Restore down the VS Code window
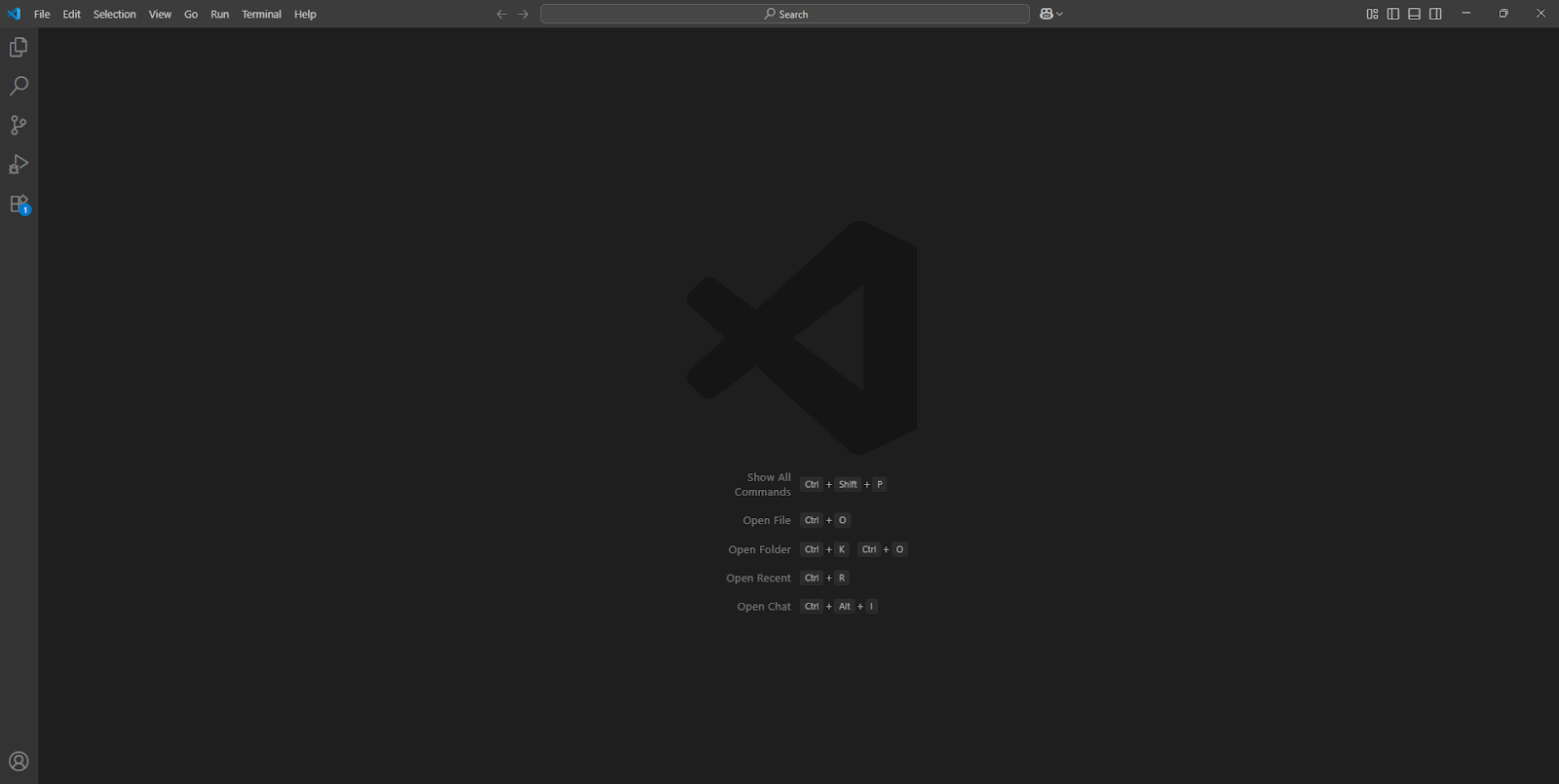The width and height of the screenshot is (1559, 784). click(x=1503, y=14)
